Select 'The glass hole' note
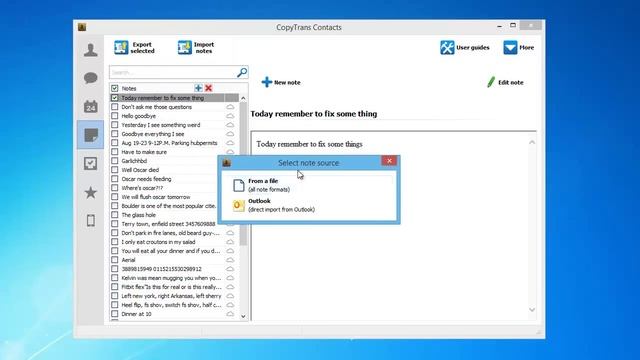640x360 pixels. click(x=138, y=215)
